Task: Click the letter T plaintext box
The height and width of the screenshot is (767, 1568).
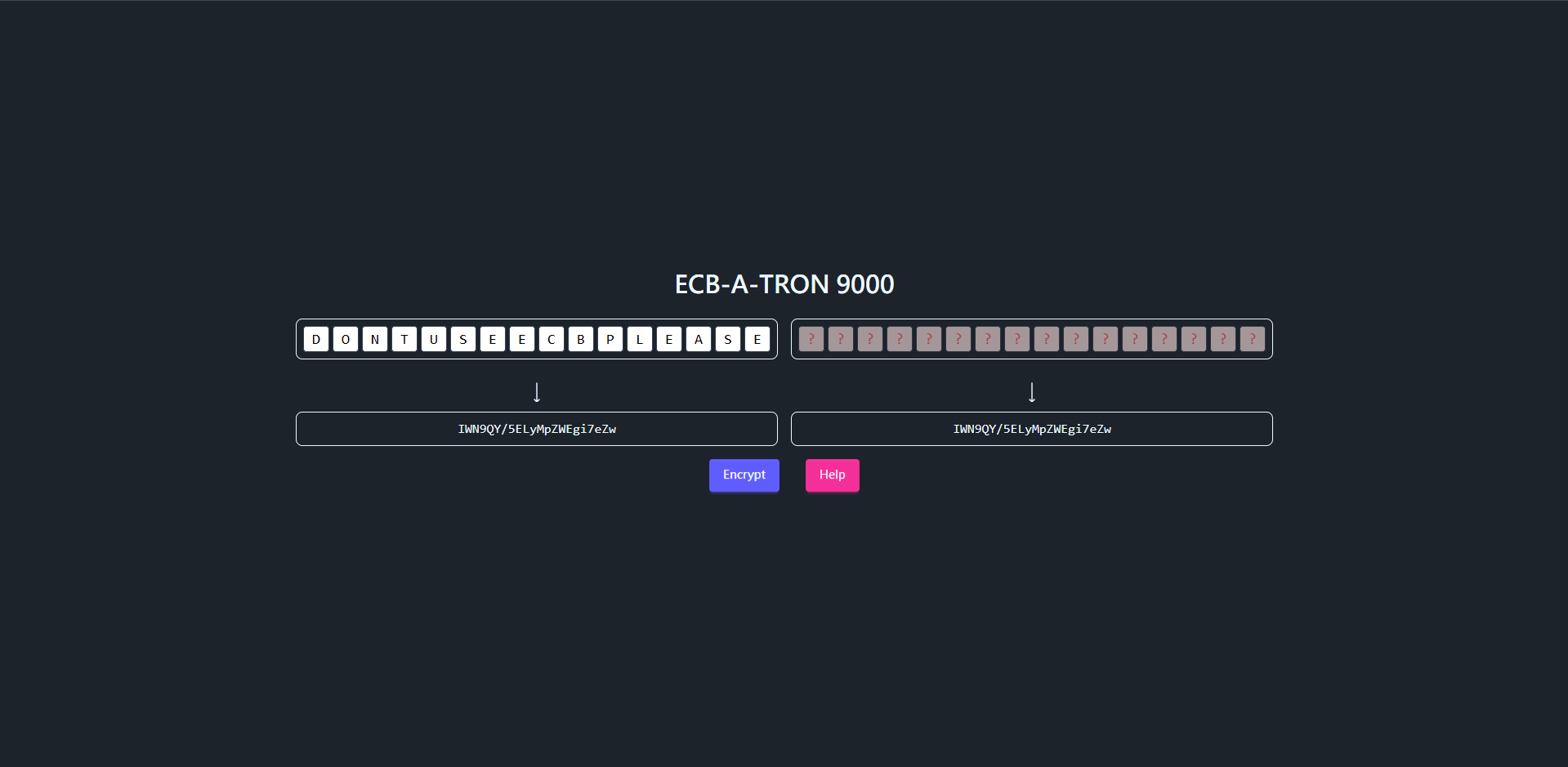Action: click(x=404, y=339)
